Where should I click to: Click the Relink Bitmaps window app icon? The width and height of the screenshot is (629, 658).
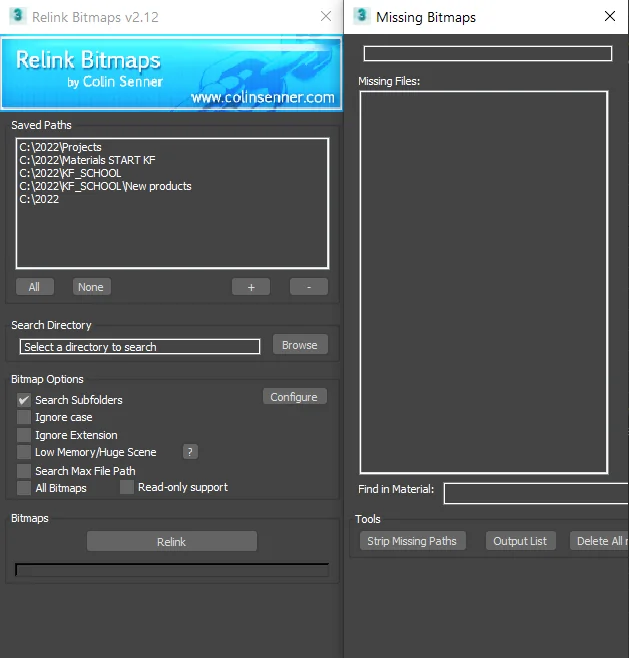[18, 16]
